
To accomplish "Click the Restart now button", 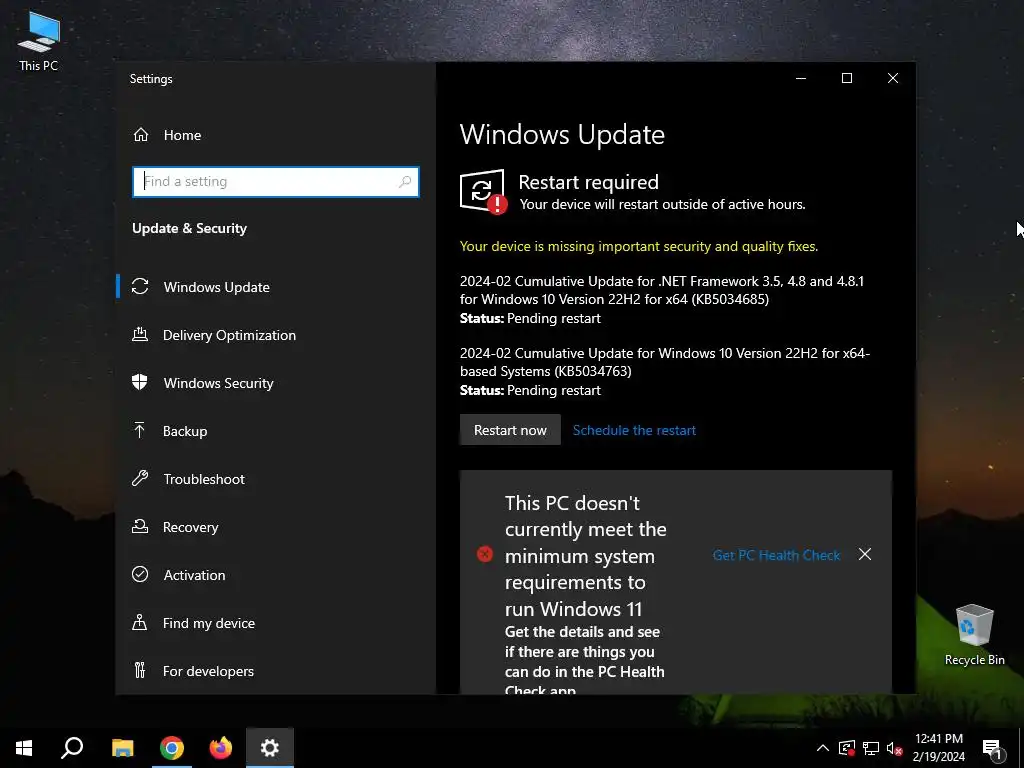I will click(x=510, y=430).
